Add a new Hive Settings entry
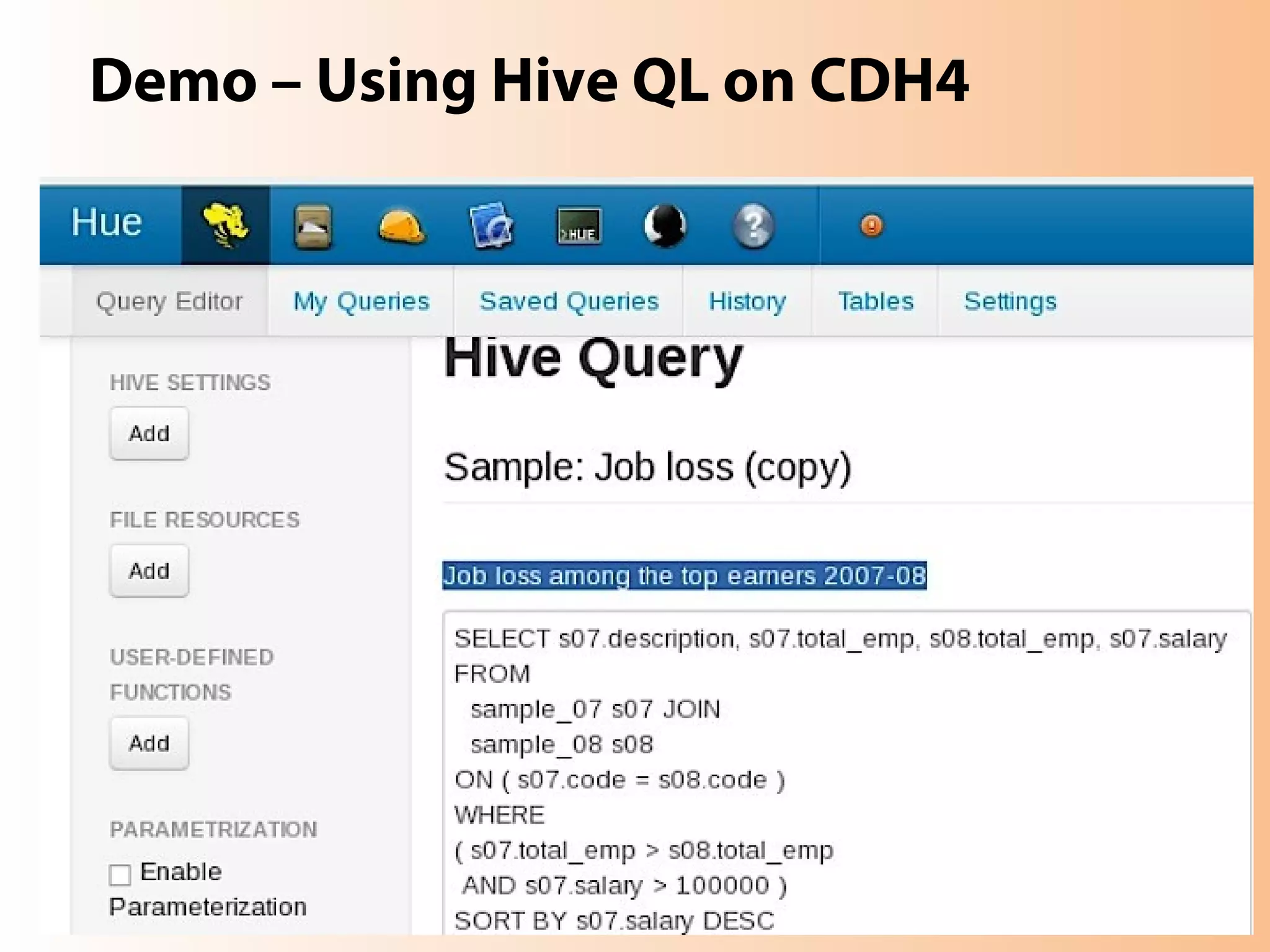The image size is (1270, 952). (x=149, y=433)
